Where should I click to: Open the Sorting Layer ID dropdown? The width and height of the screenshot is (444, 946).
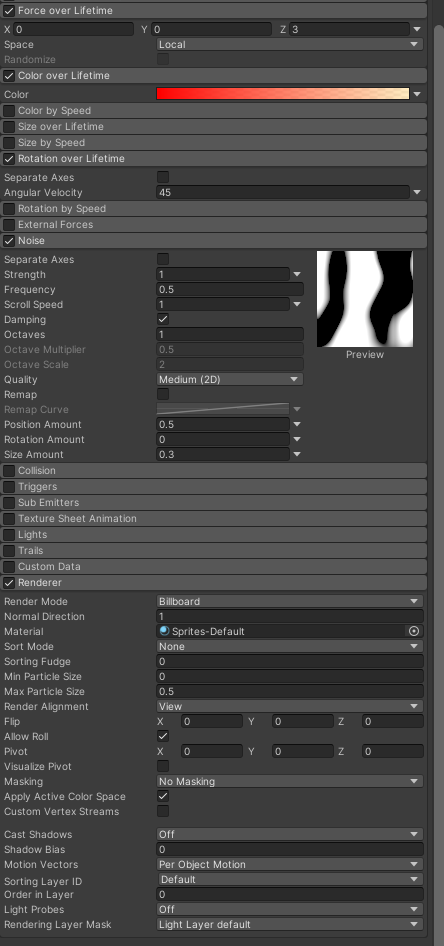pyautogui.click(x=290, y=880)
